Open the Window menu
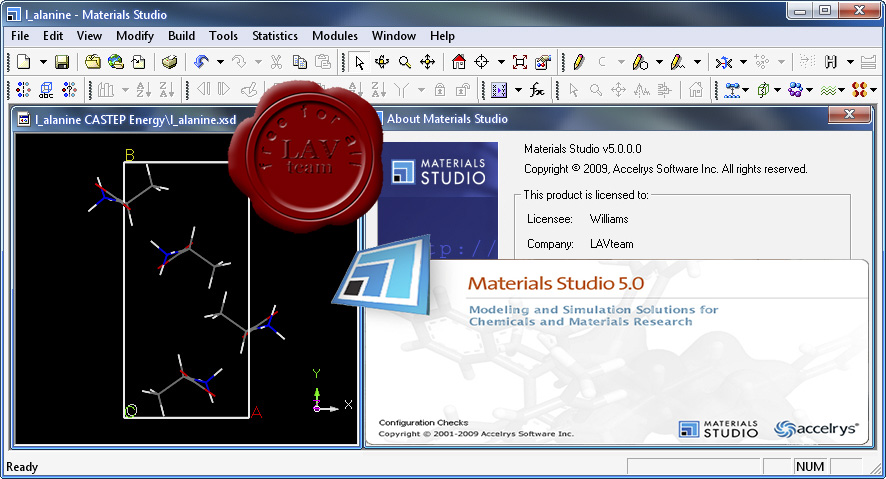886x479 pixels. (x=394, y=36)
